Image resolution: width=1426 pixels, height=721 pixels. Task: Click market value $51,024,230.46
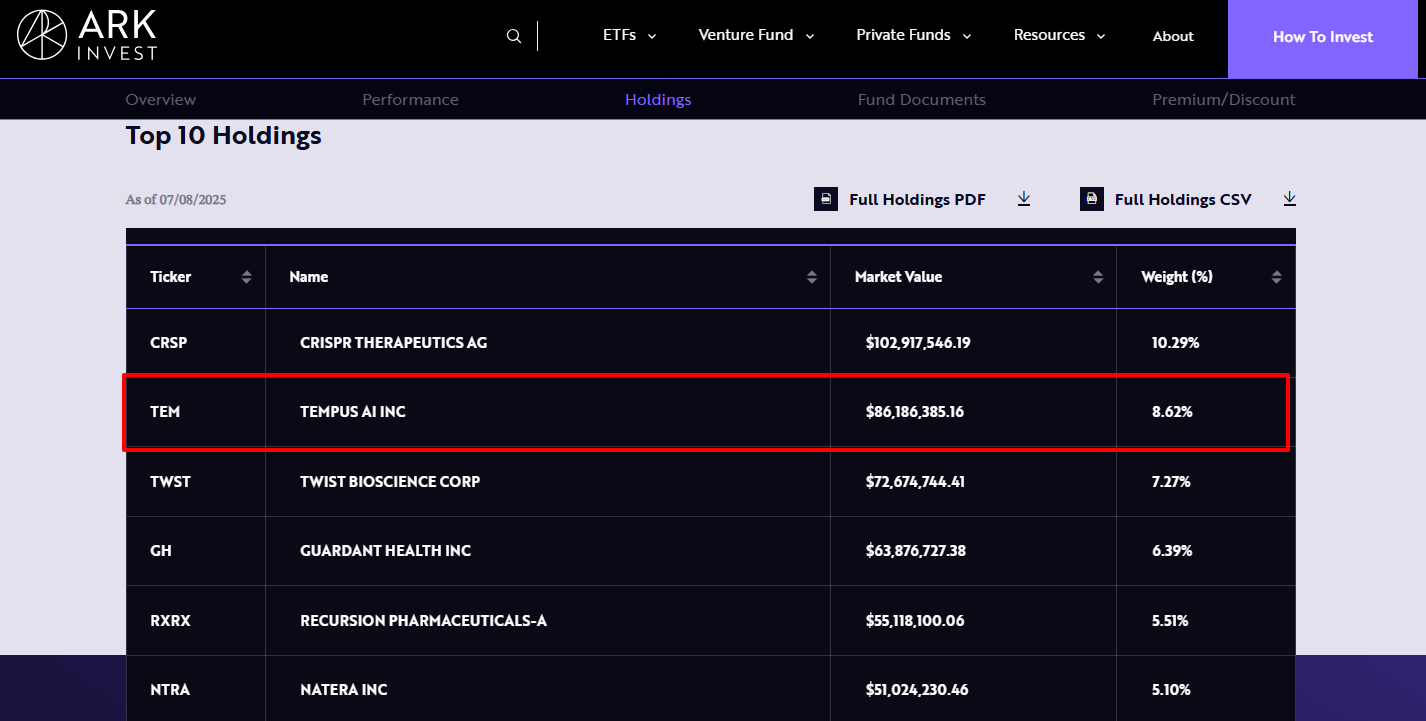pos(917,690)
